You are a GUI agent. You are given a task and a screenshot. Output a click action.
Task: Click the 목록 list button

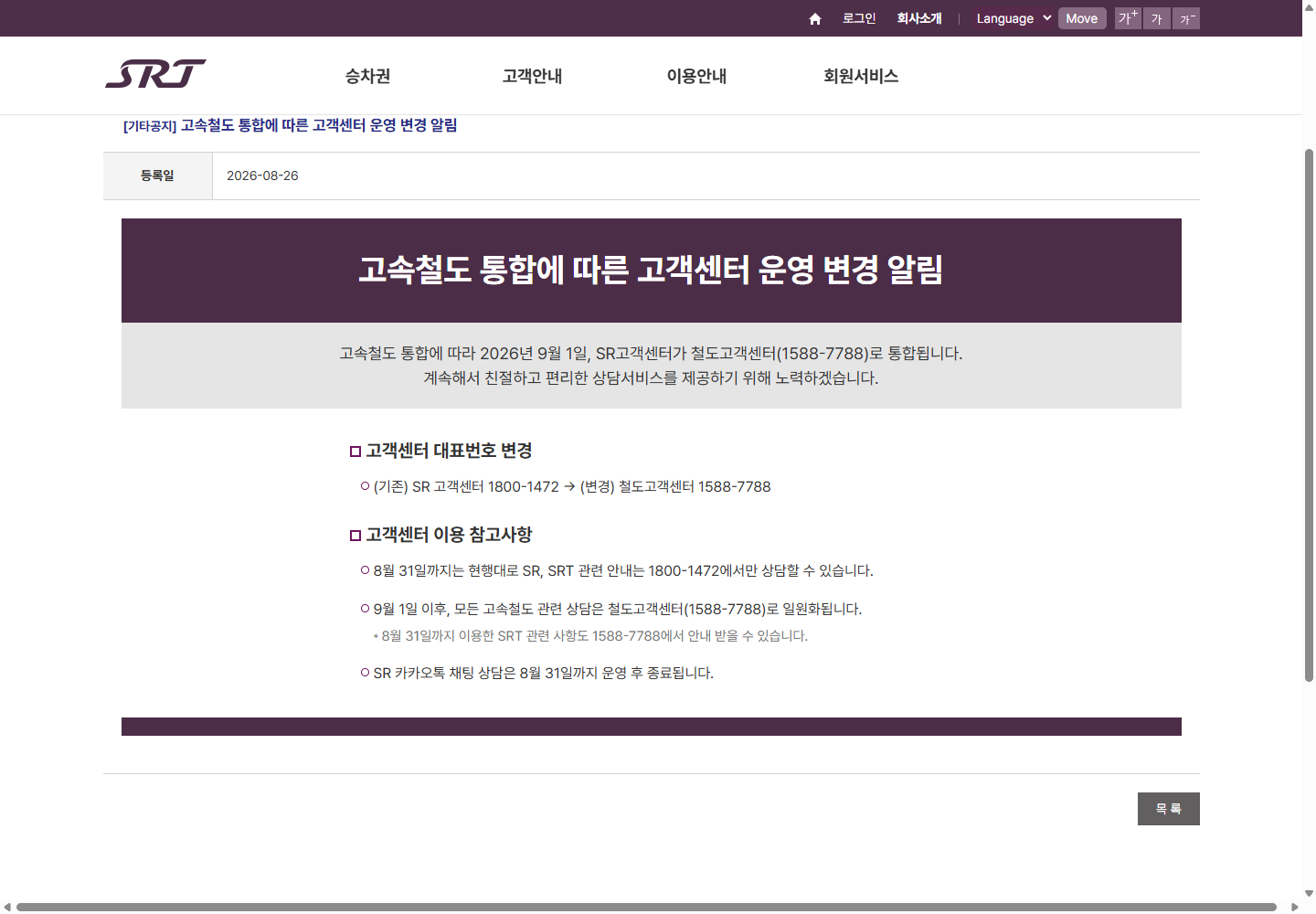(x=1168, y=809)
